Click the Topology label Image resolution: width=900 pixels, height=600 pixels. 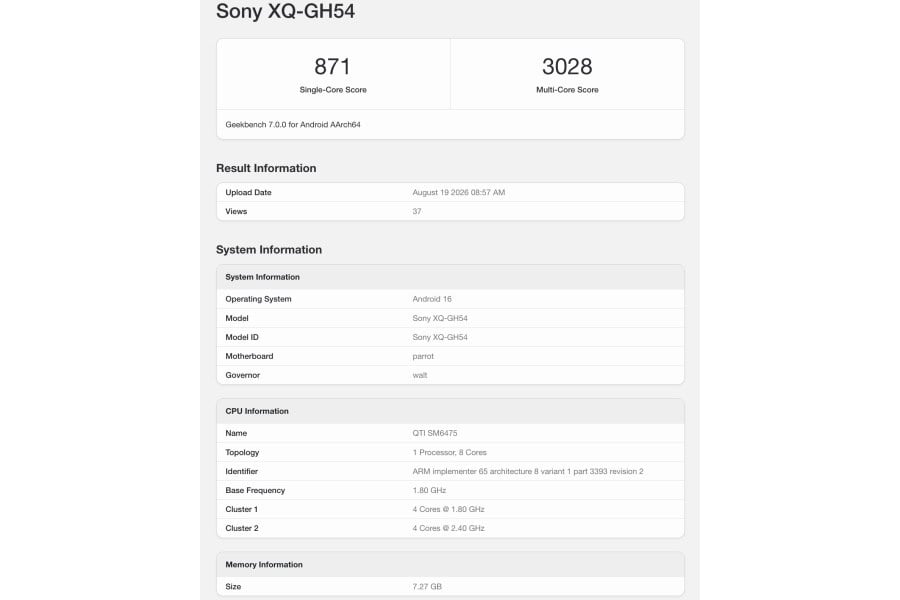(x=242, y=452)
